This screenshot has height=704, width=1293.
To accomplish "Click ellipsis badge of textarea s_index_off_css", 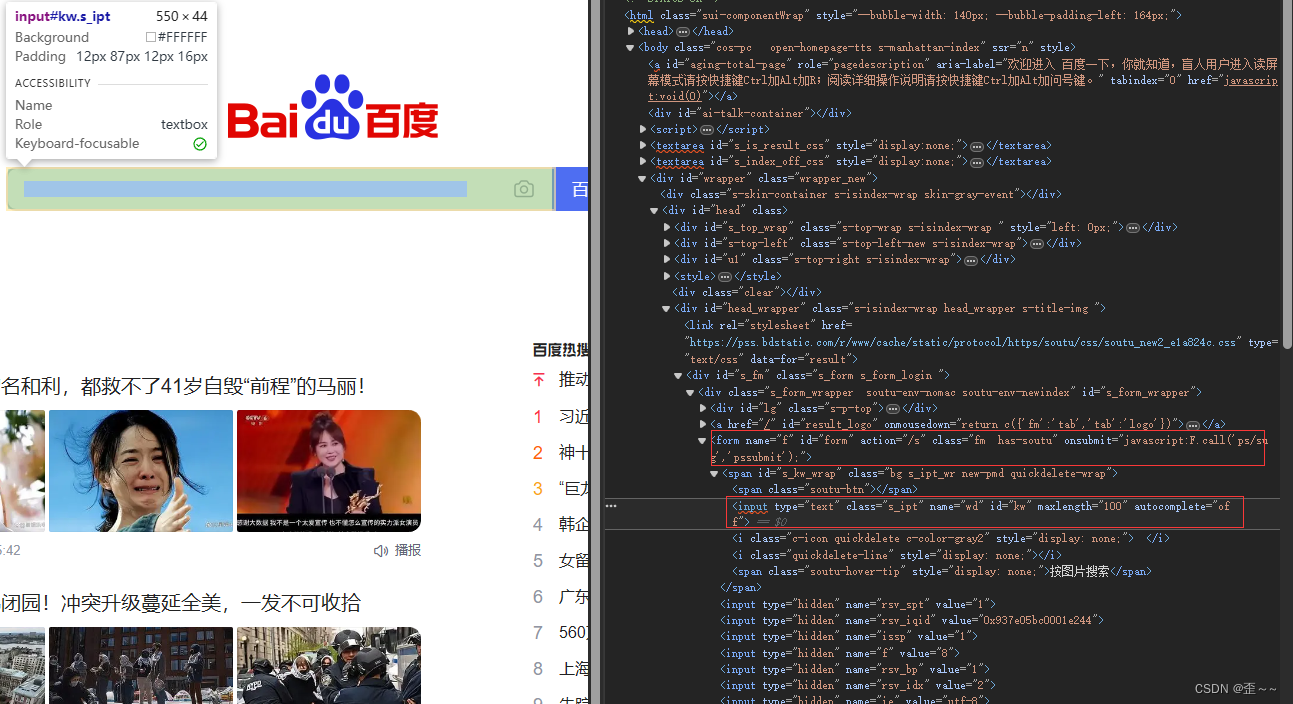I will coord(977,162).
